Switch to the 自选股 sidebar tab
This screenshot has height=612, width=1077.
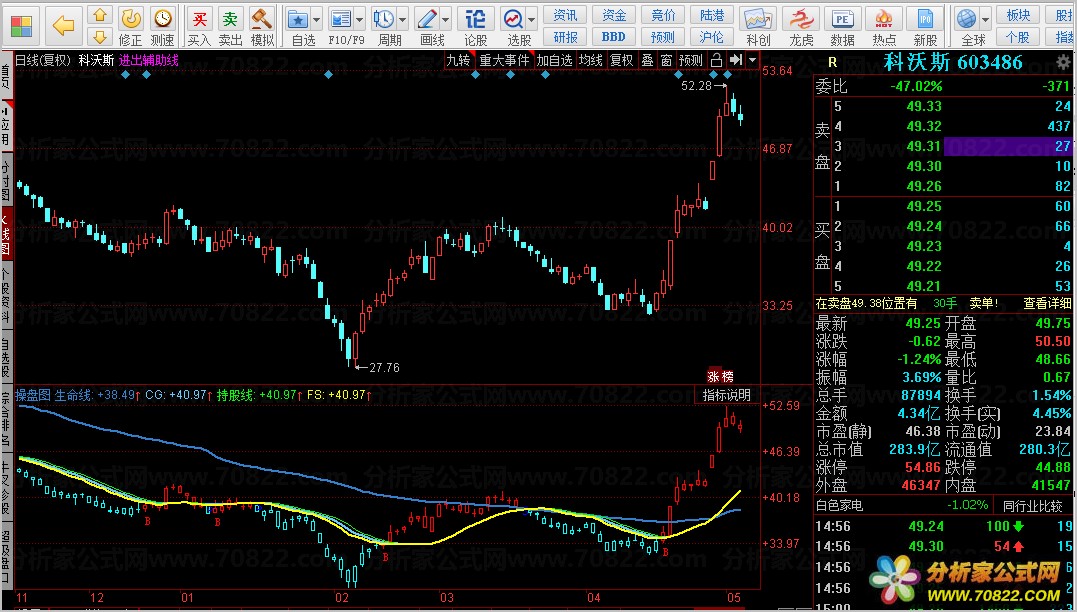point(5,358)
